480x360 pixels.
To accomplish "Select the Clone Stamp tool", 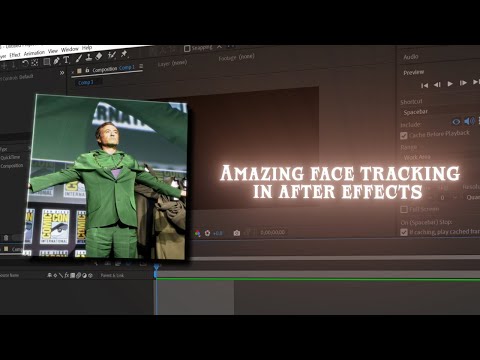I will click(89, 57).
